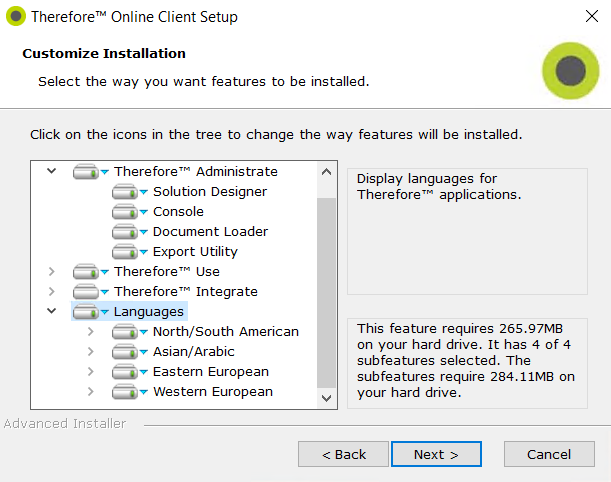Screen dimensions: 611x482
Task: Expand the Asian/Arabic language node
Action: tap(90, 351)
